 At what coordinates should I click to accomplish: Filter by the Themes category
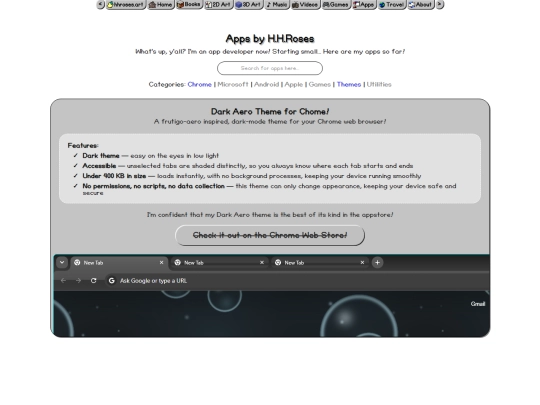click(x=349, y=84)
